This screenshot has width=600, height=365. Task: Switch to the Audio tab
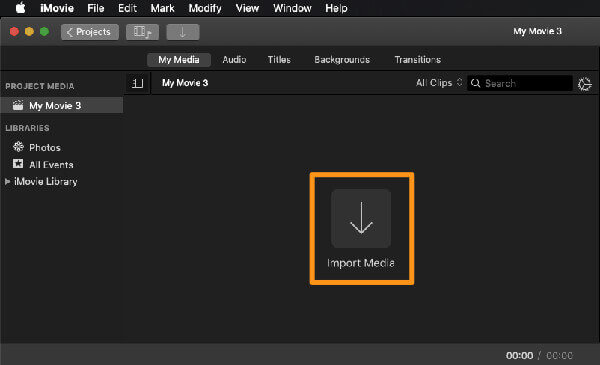coord(234,60)
